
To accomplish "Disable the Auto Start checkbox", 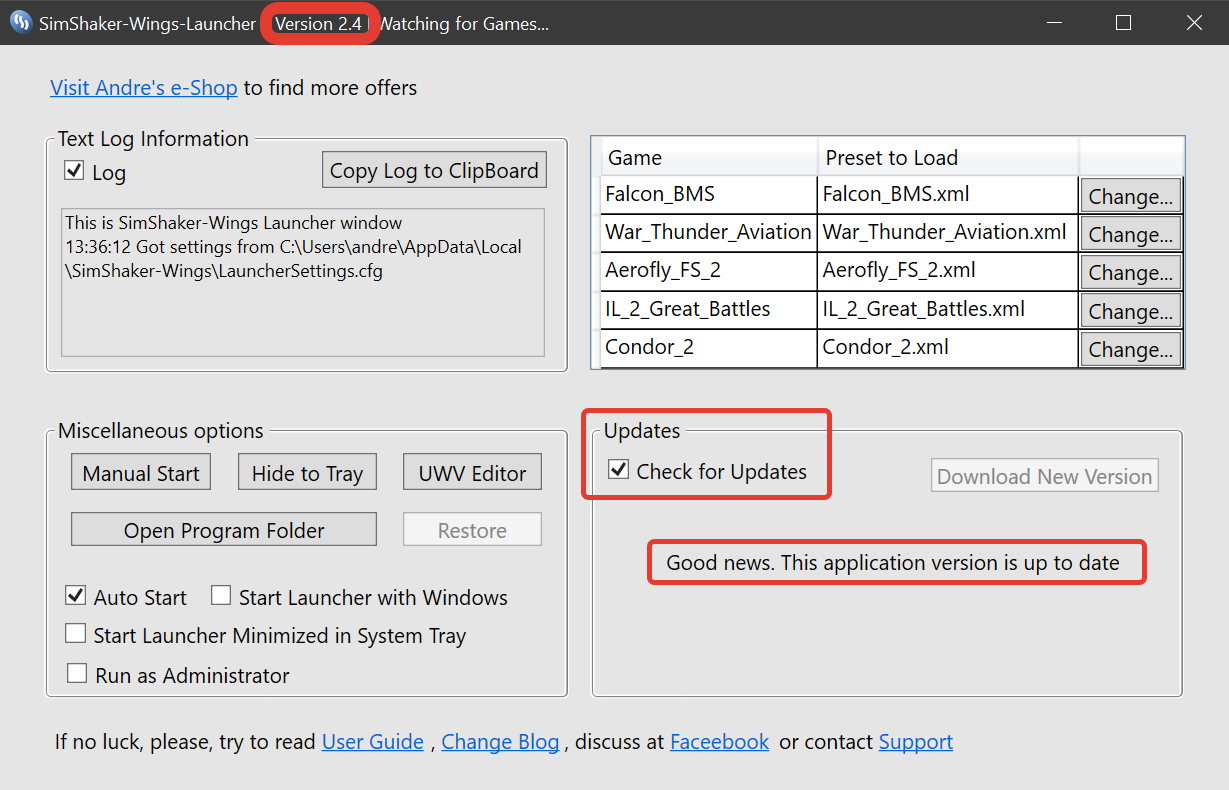I will point(75,596).
